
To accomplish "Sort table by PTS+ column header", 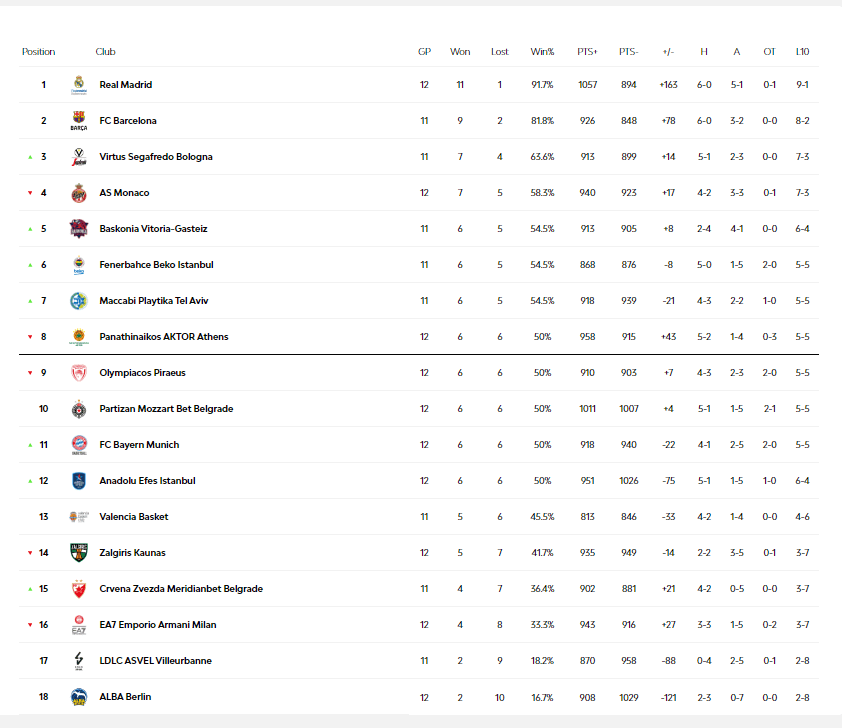I will [587, 52].
